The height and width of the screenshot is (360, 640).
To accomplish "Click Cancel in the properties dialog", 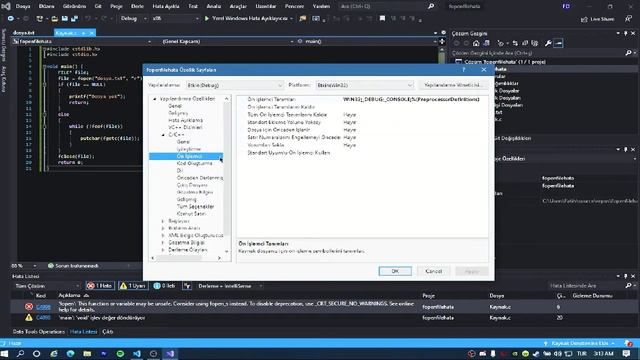I will [x=433, y=271].
